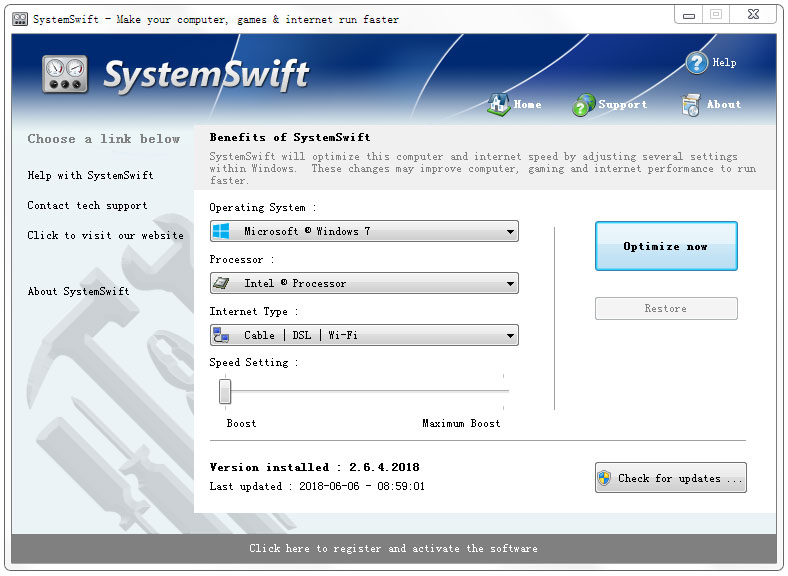The image size is (788, 576).
Task: Click the Optimize now button
Action: (x=666, y=246)
